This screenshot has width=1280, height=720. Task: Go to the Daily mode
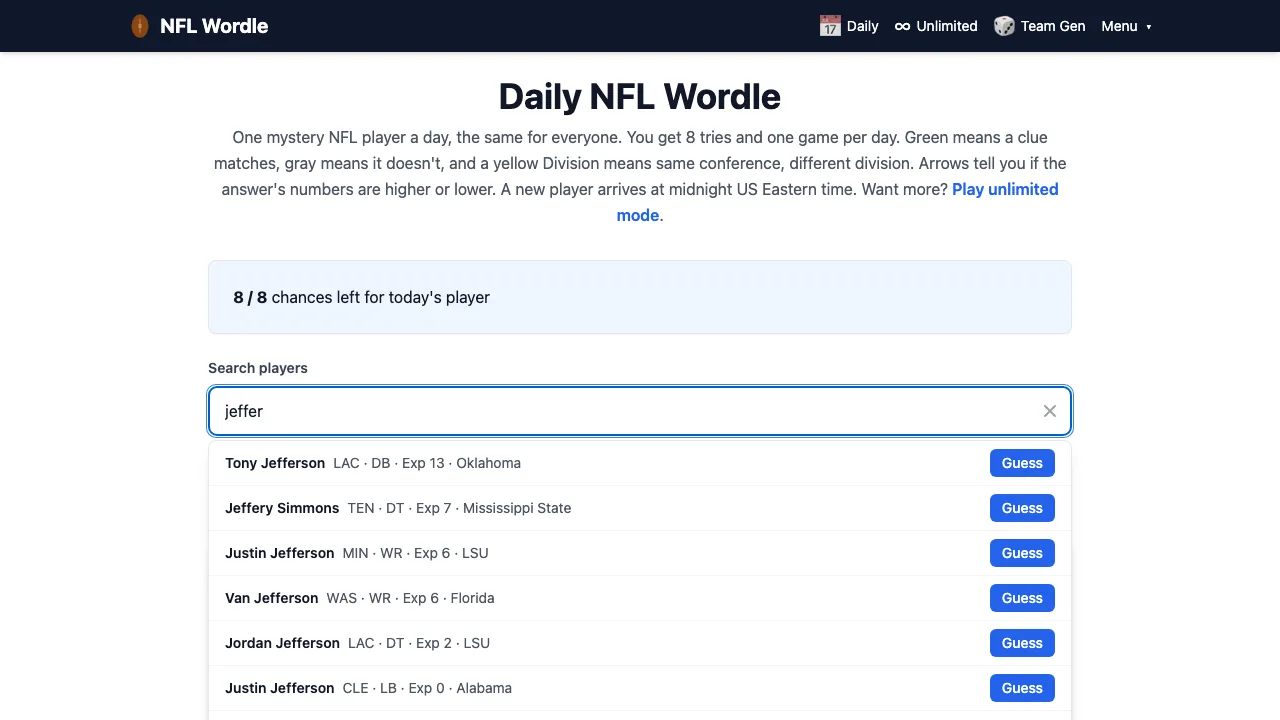(849, 26)
